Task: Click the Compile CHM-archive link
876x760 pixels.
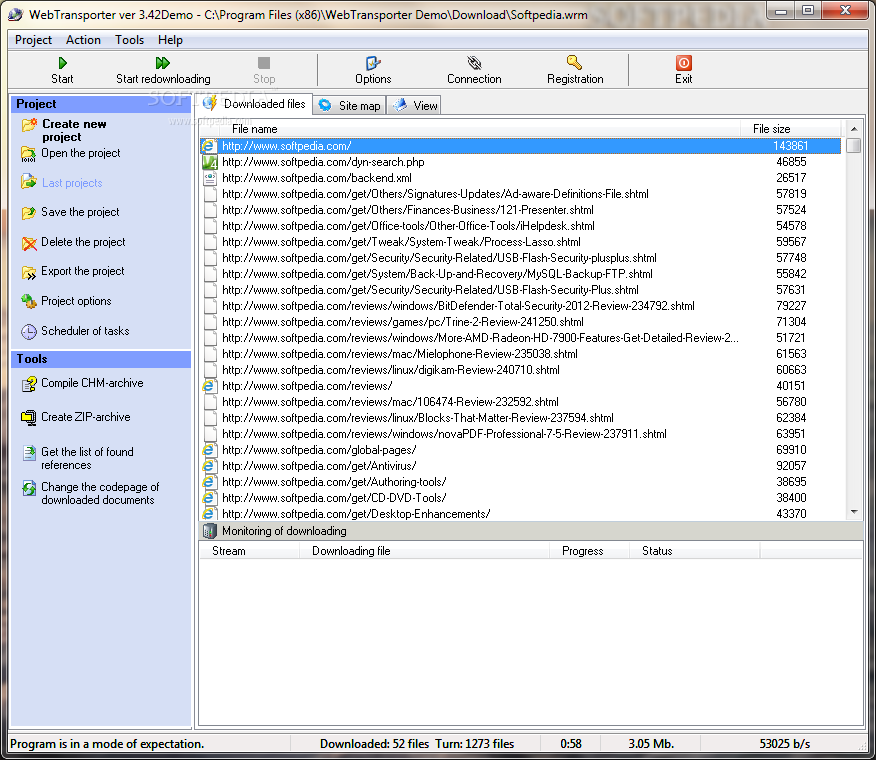Action: point(92,383)
